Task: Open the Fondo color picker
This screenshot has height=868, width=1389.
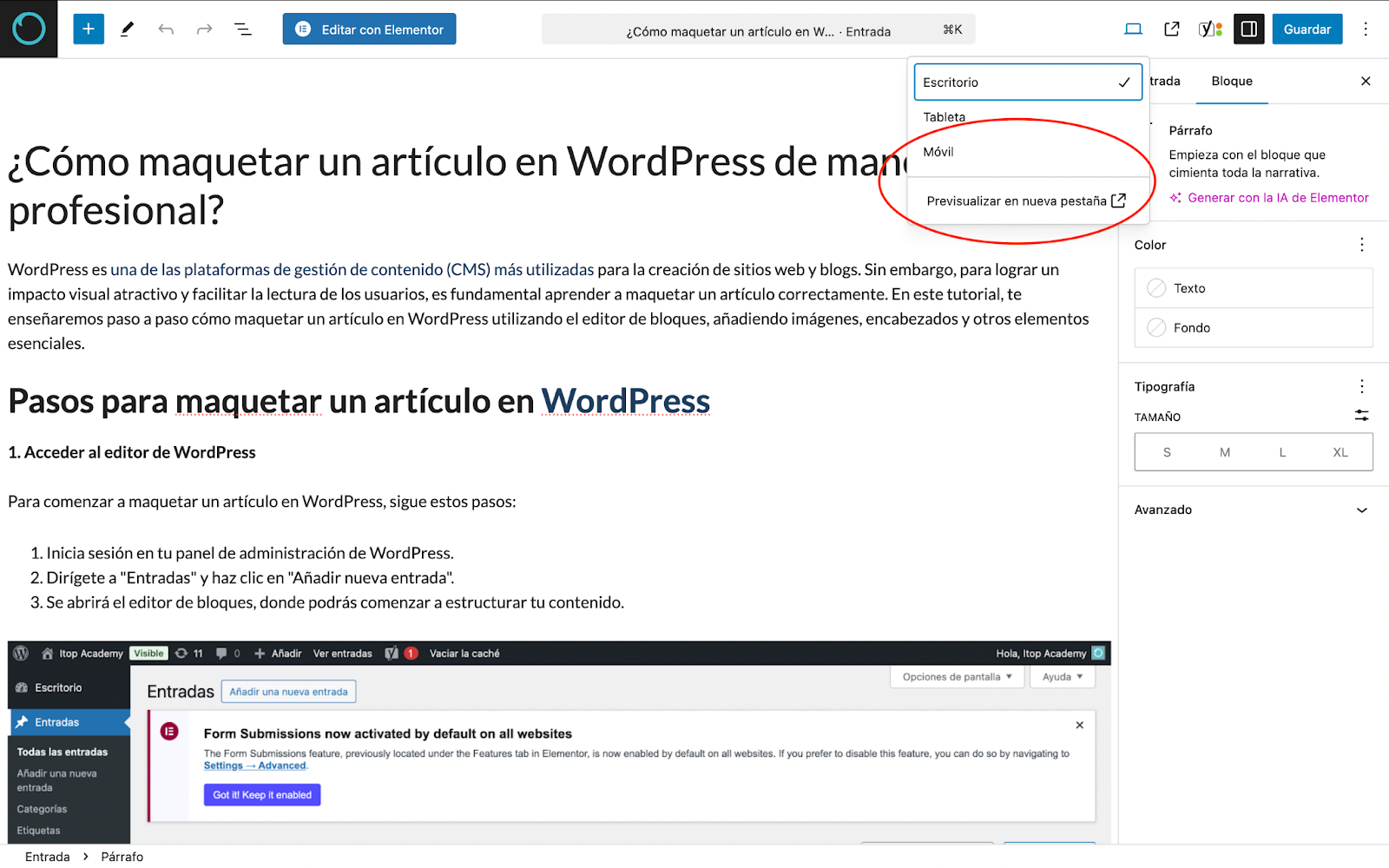Action: 1254,327
